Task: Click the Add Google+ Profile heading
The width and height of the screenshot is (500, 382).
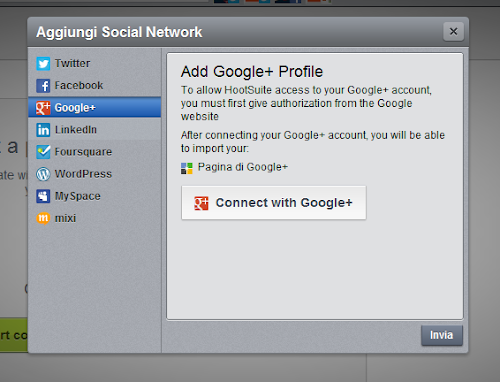Action: point(252,72)
